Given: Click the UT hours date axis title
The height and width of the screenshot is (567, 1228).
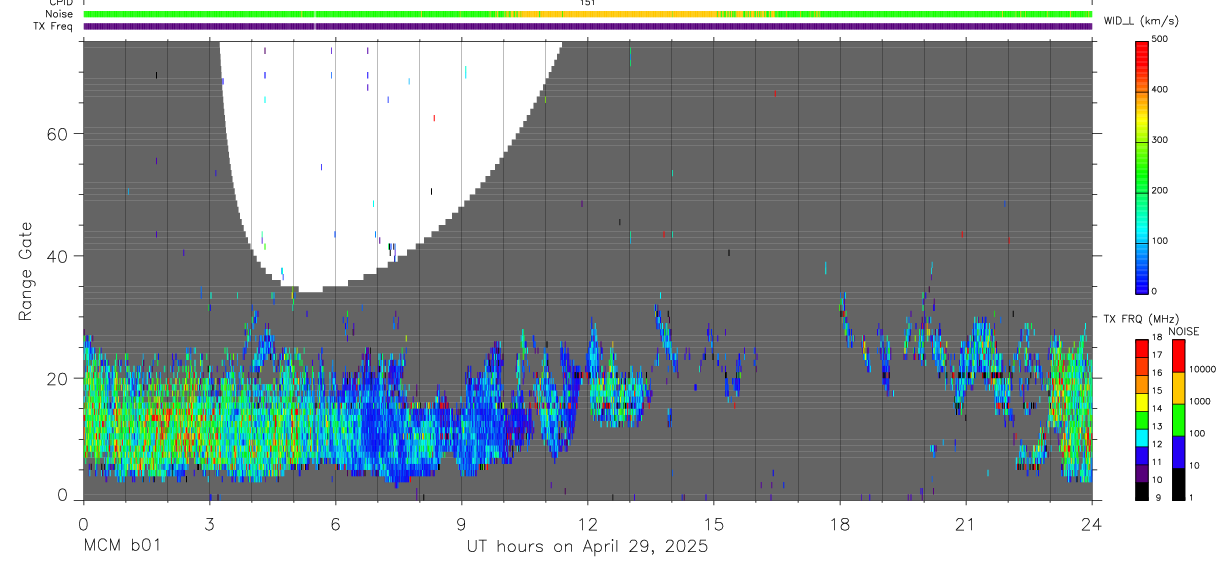Looking at the screenshot, I should (588, 546).
